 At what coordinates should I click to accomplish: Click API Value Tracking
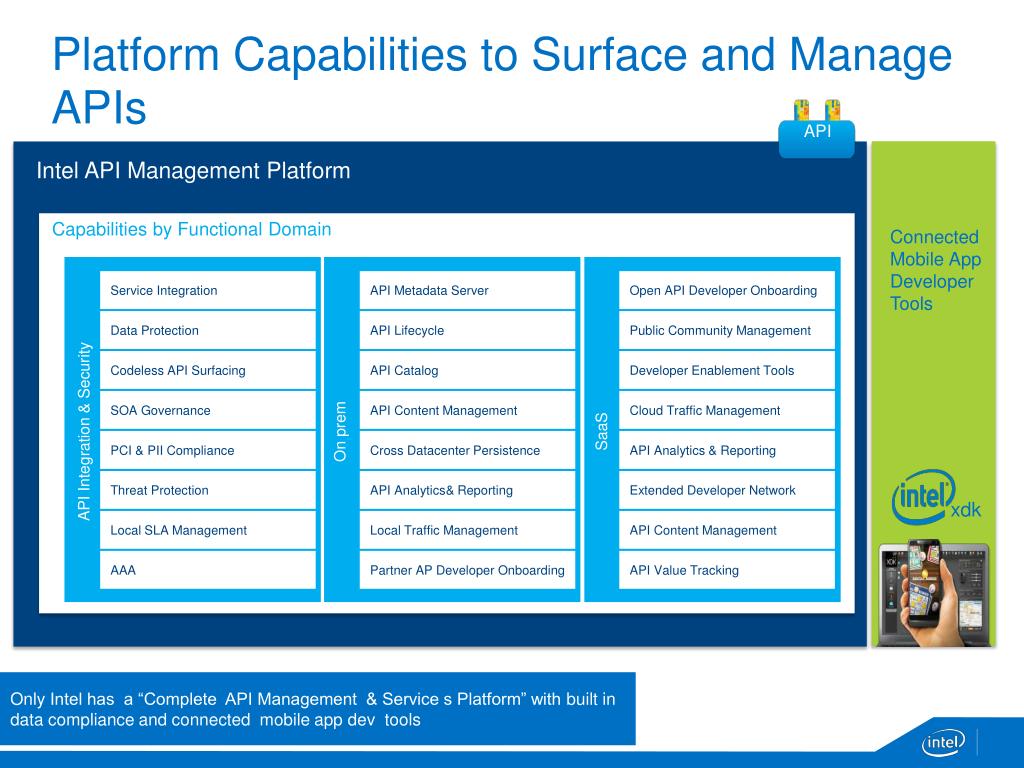pos(727,569)
